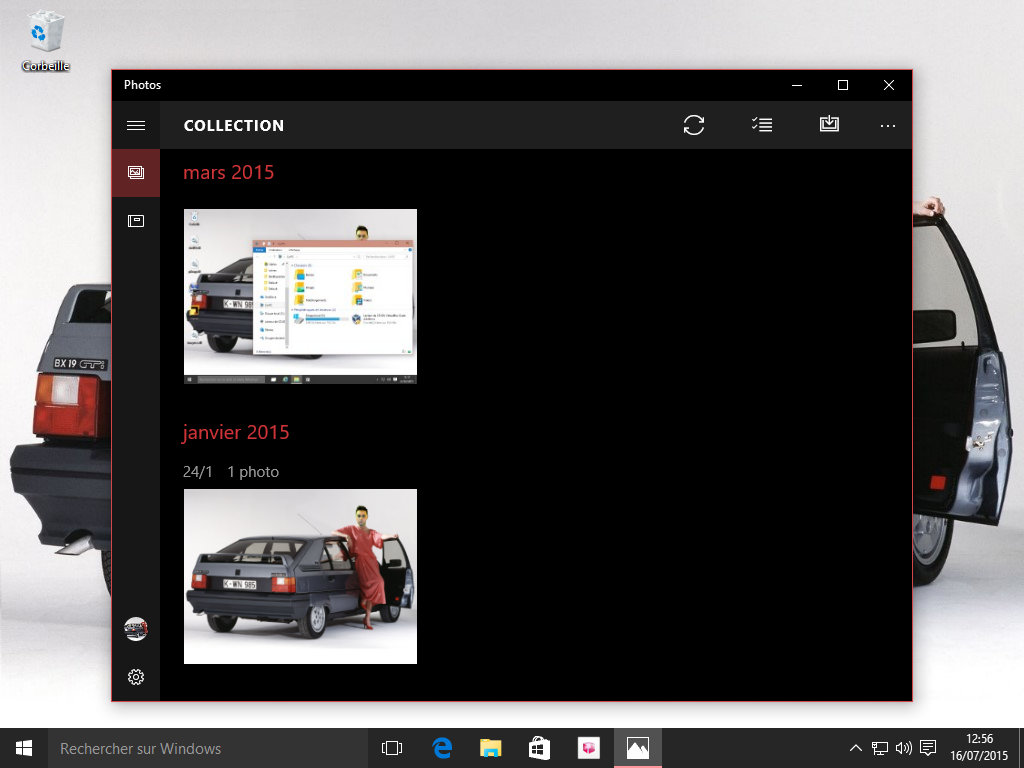Open Photos settings gear

(136, 677)
